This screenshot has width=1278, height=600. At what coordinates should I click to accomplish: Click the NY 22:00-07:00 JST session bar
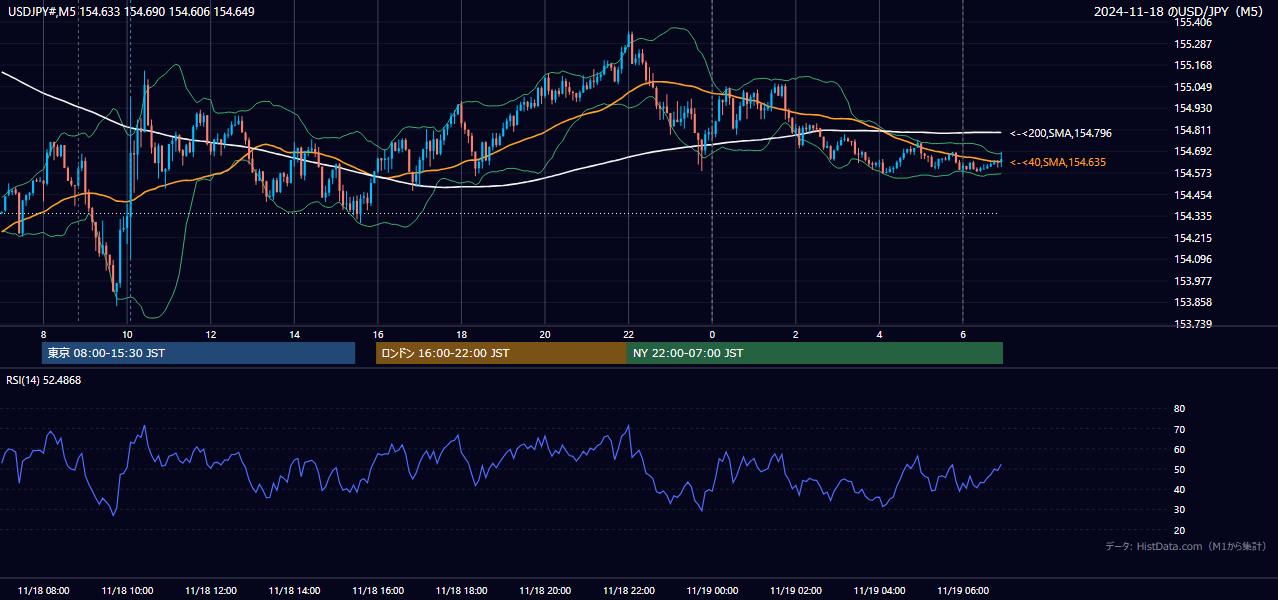pyautogui.click(x=815, y=353)
